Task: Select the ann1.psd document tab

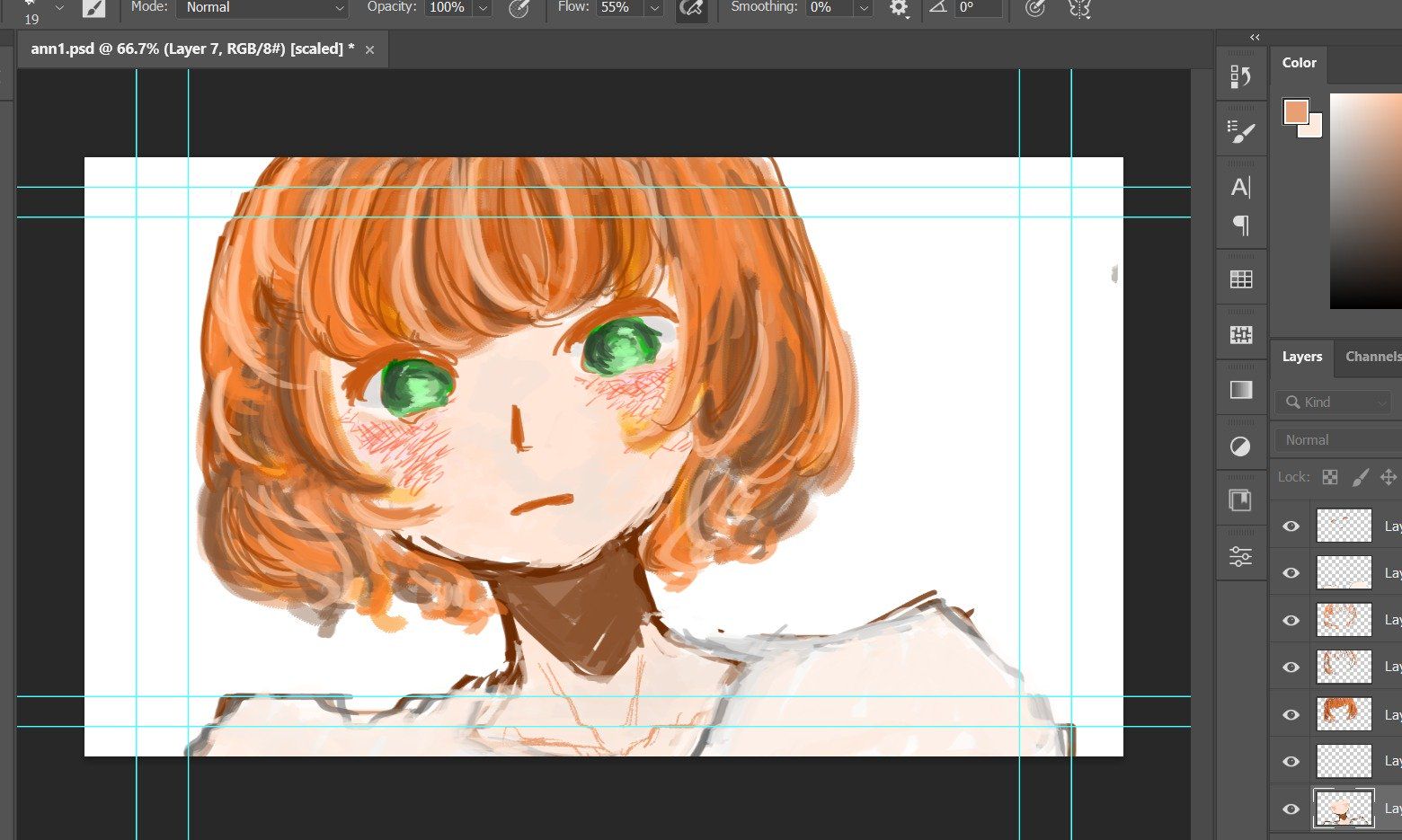Action: click(191, 49)
